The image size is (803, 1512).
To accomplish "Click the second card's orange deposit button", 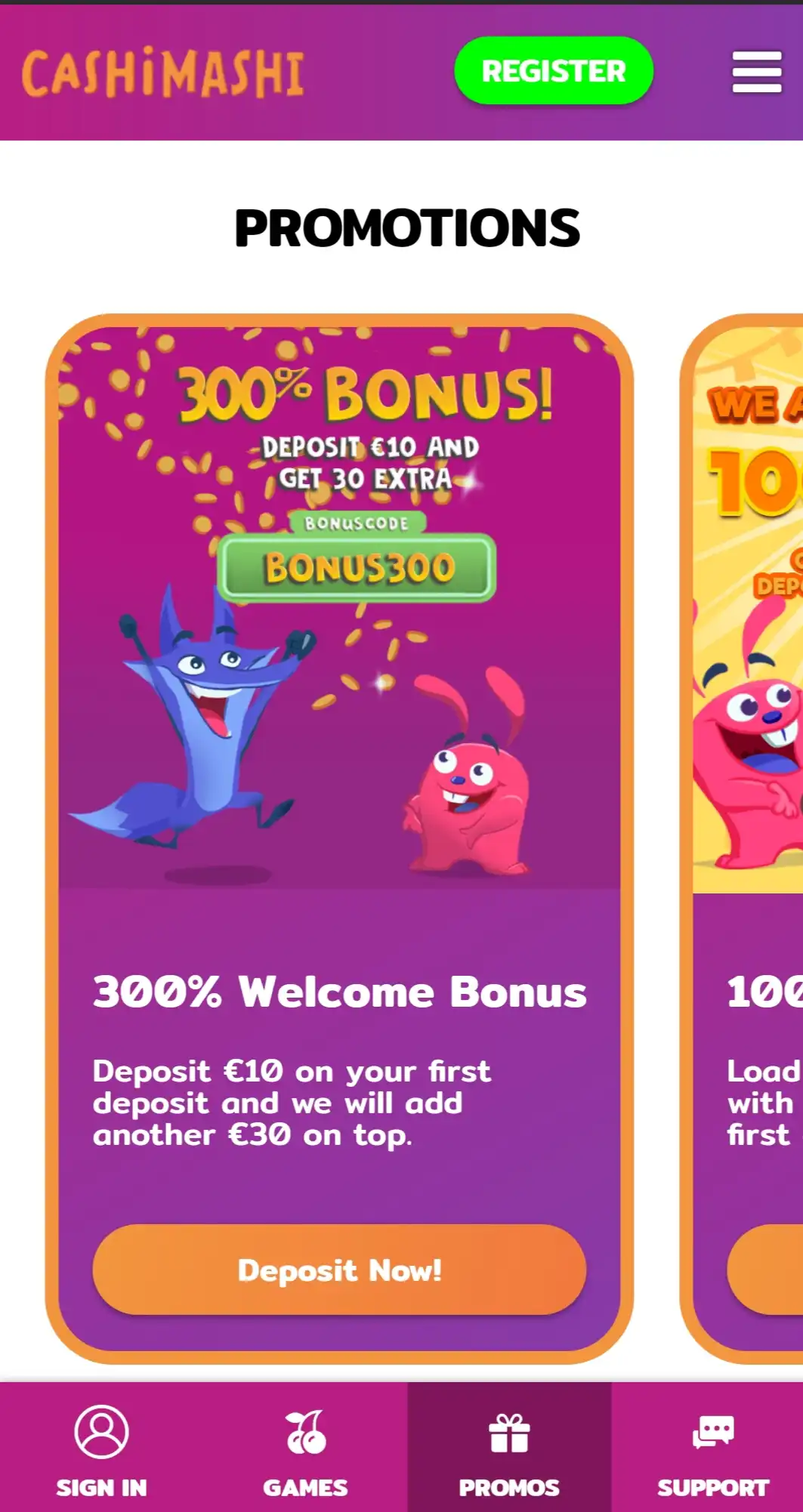I will [x=764, y=1270].
